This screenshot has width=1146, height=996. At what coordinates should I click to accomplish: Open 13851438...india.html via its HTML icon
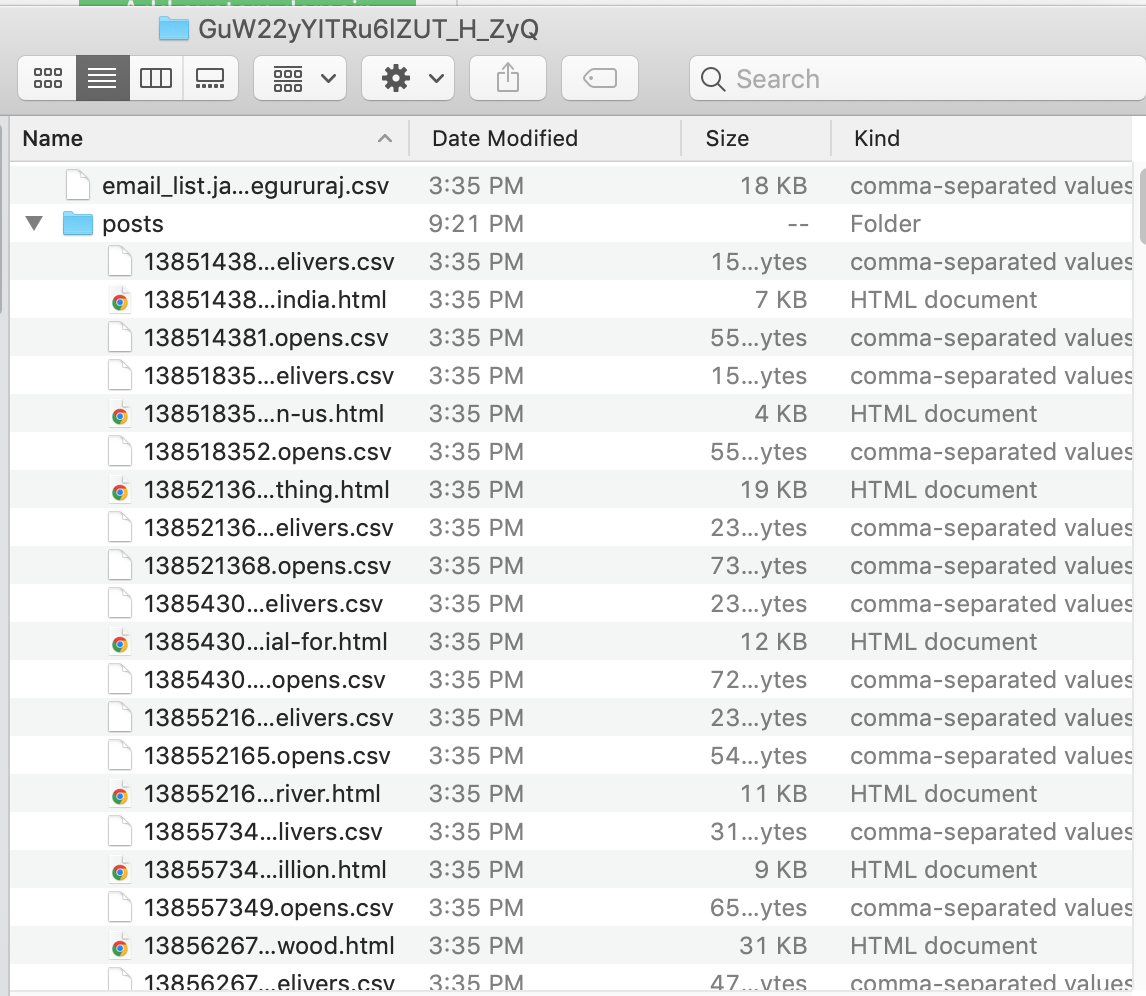click(x=120, y=299)
